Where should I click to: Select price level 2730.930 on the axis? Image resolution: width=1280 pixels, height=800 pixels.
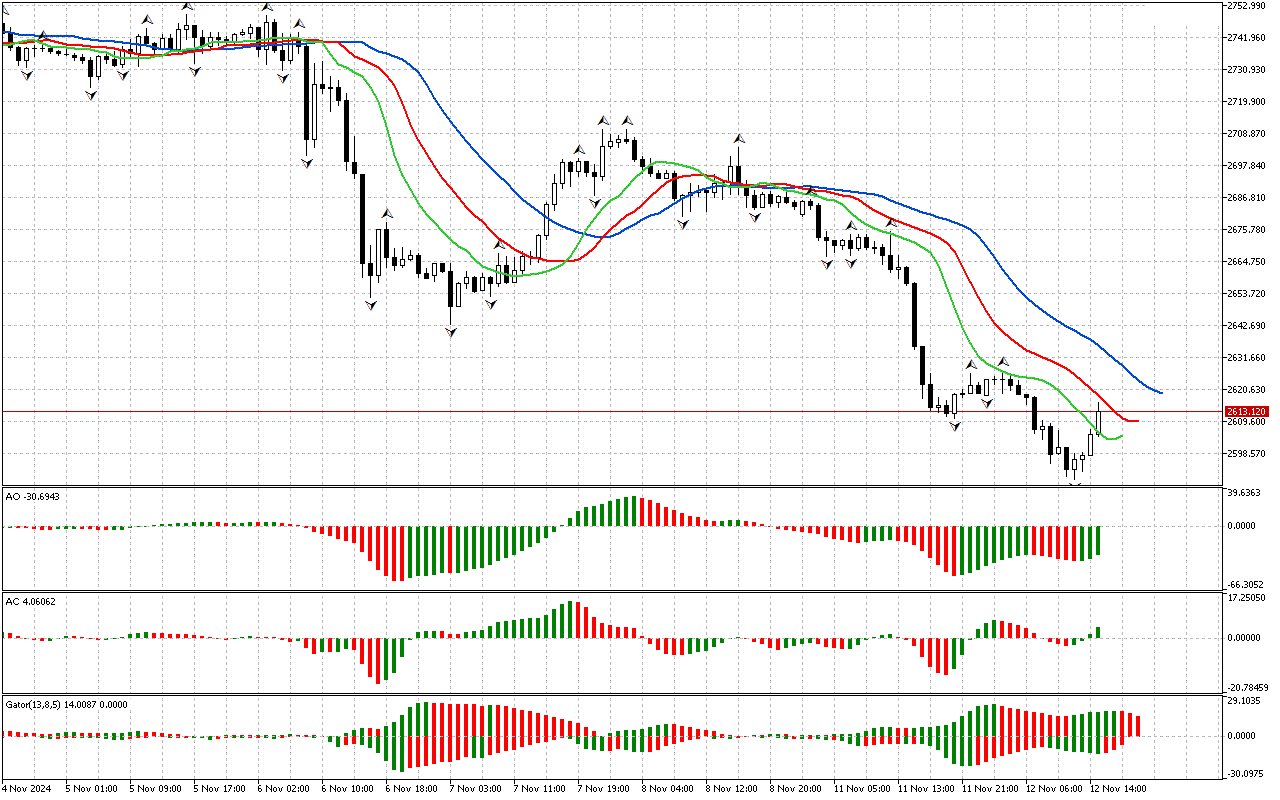coord(1247,70)
